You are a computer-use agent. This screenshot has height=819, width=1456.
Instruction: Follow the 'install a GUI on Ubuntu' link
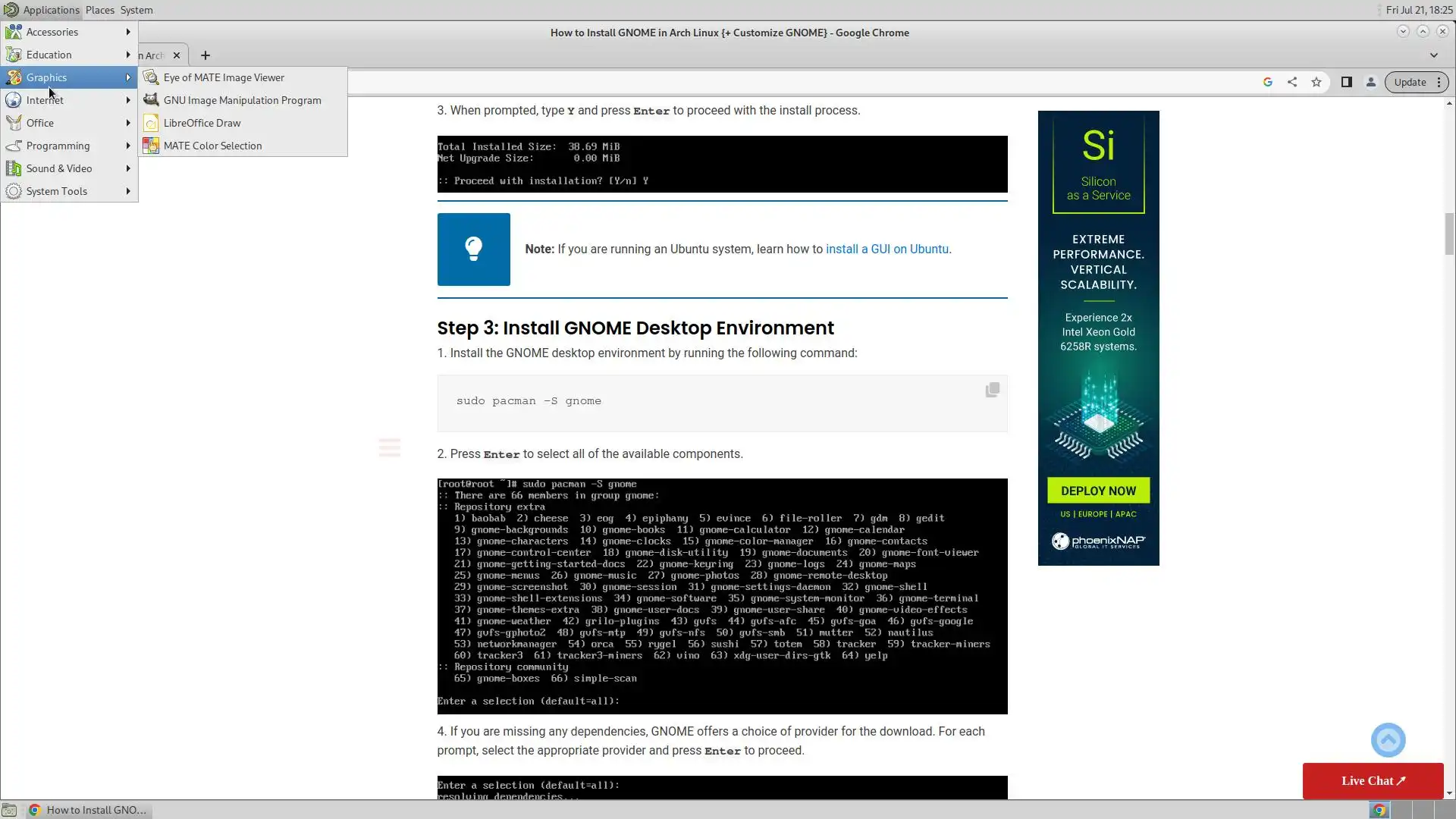886,249
